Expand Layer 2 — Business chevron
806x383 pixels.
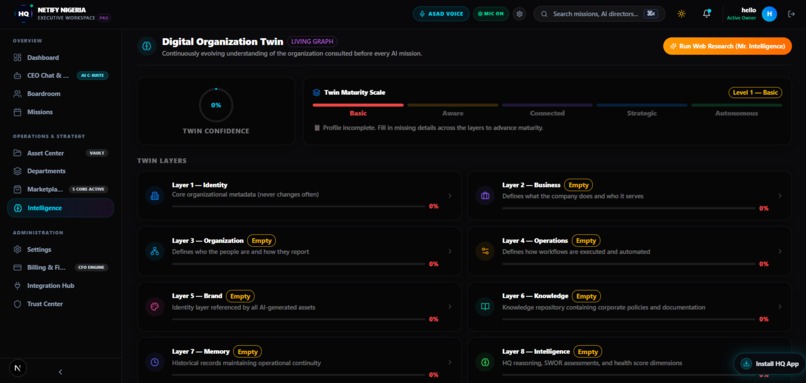coord(780,195)
